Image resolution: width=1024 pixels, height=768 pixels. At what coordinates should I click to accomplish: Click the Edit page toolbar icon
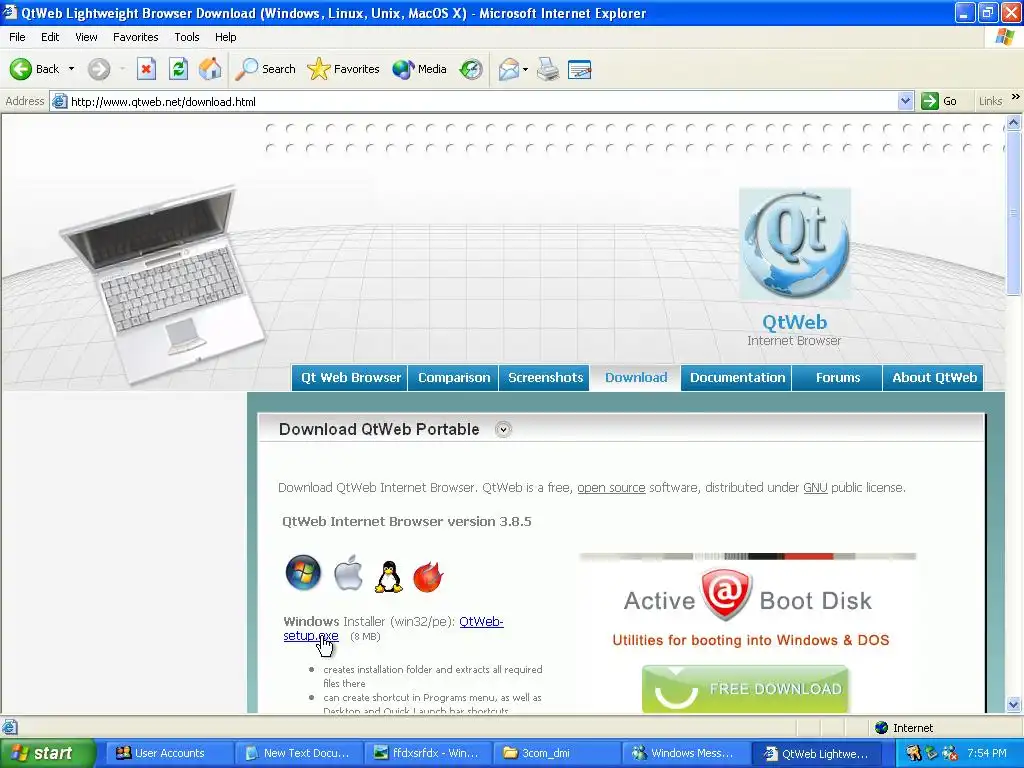coord(579,69)
